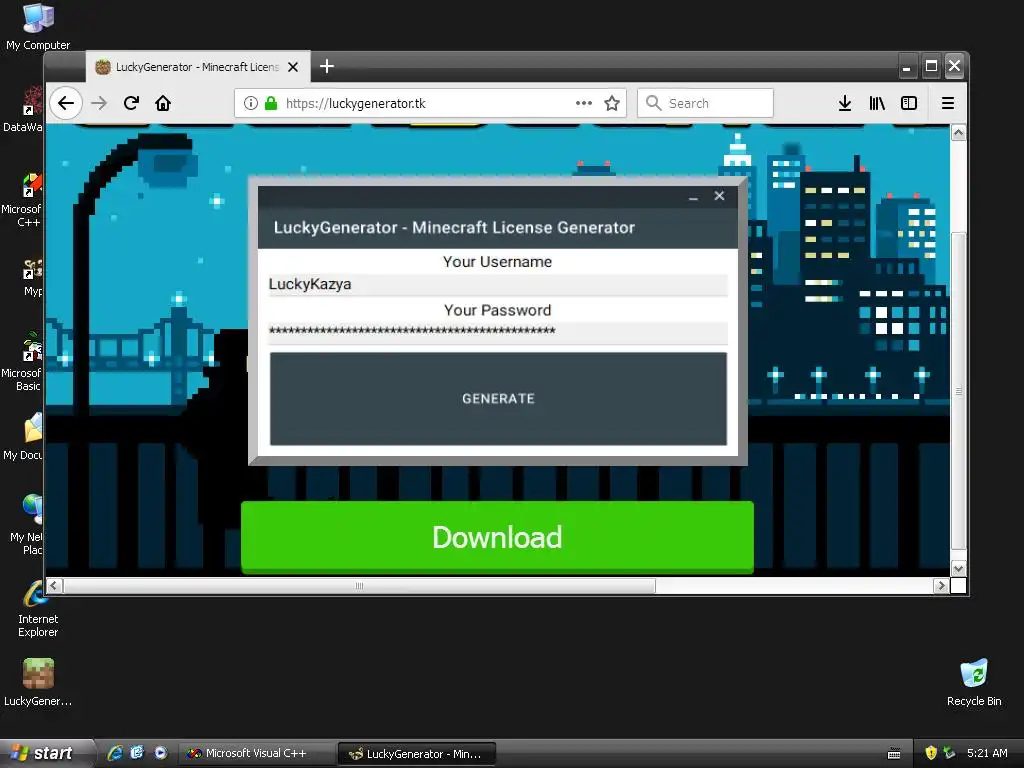Click the Your Username field with LuckyKazya
This screenshot has width=1024, height=768.
tap(498, 285)
